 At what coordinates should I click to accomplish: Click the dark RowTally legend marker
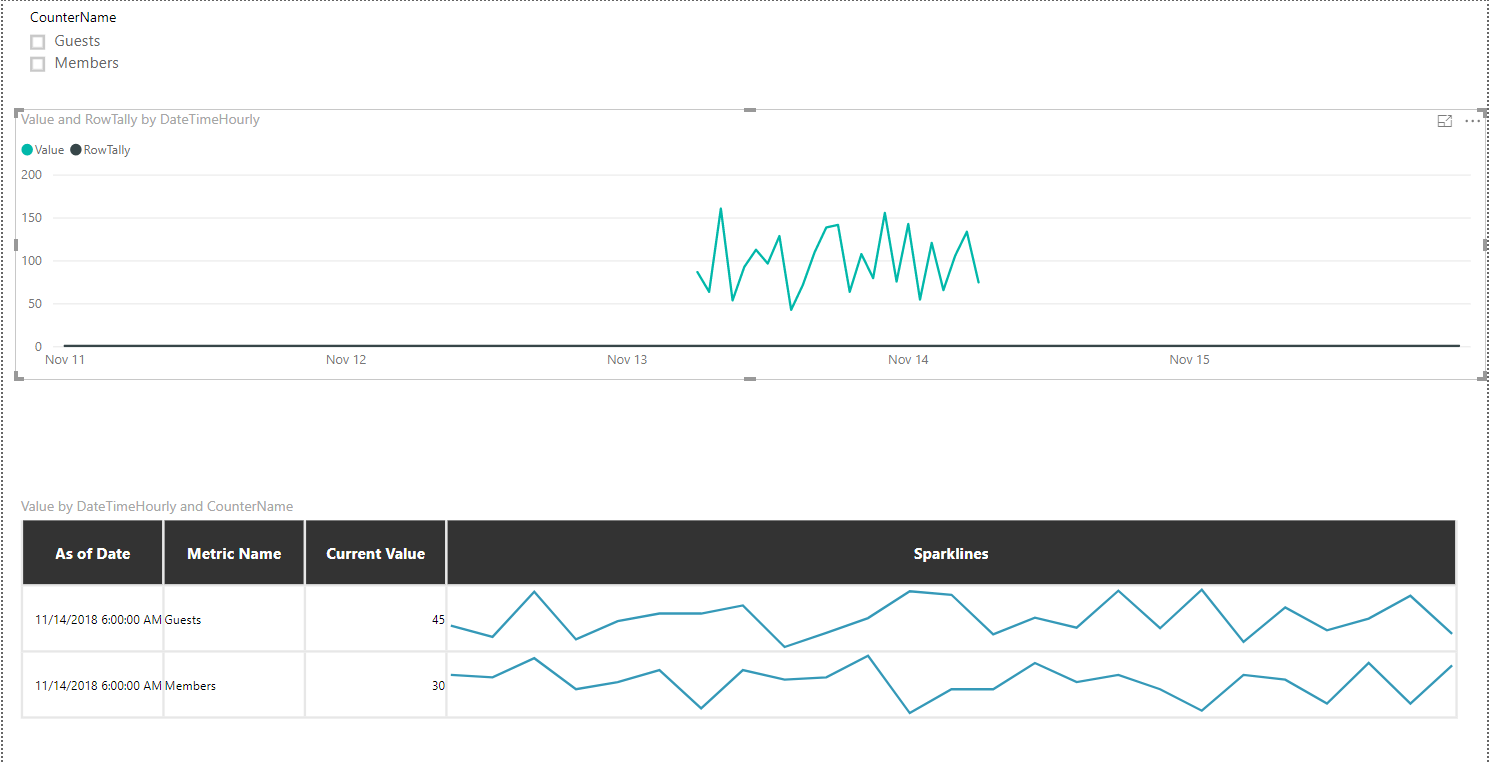coord(76,150)
